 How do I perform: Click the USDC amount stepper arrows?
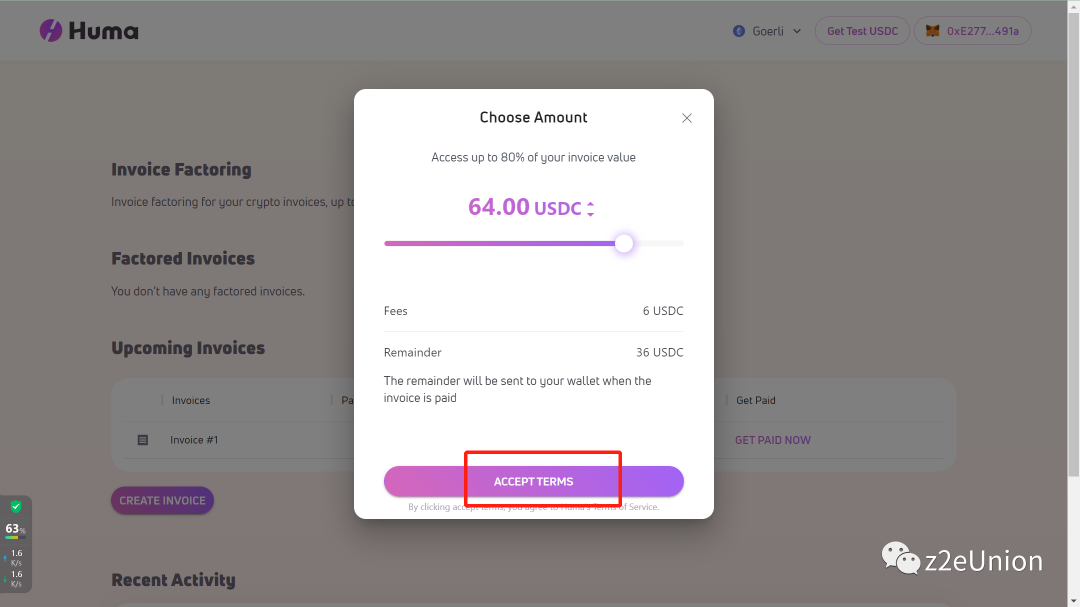591,209
